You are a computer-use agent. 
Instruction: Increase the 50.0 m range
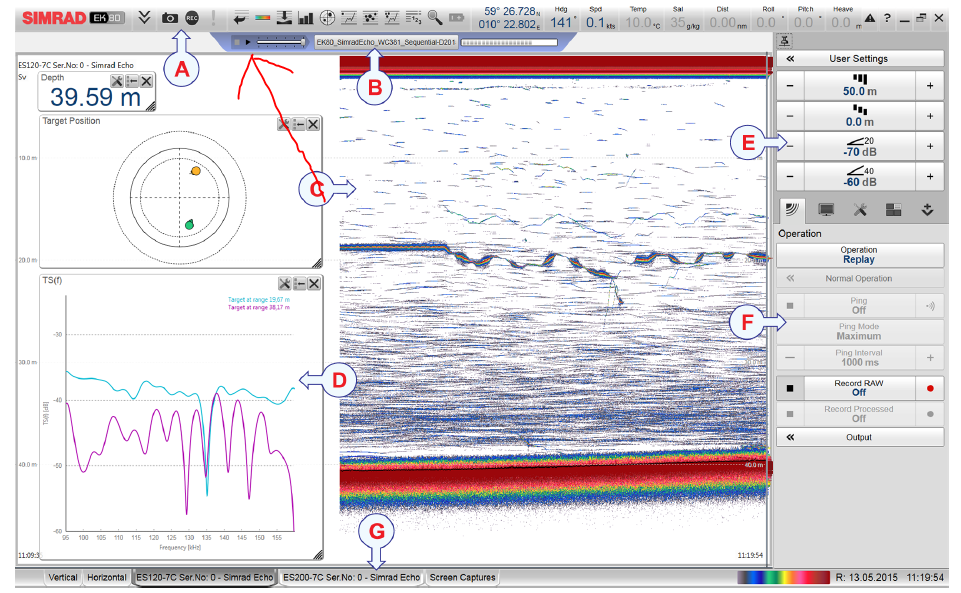pos(930,86)
